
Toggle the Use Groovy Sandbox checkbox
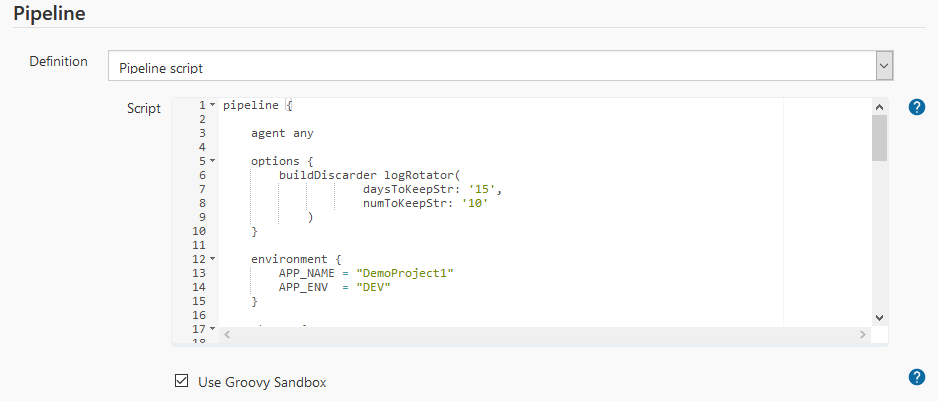click(x=181, y=381)
